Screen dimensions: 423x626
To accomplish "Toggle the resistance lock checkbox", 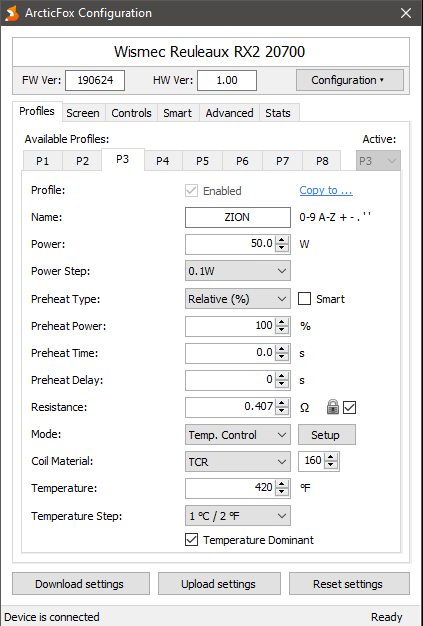I will 350,408.
